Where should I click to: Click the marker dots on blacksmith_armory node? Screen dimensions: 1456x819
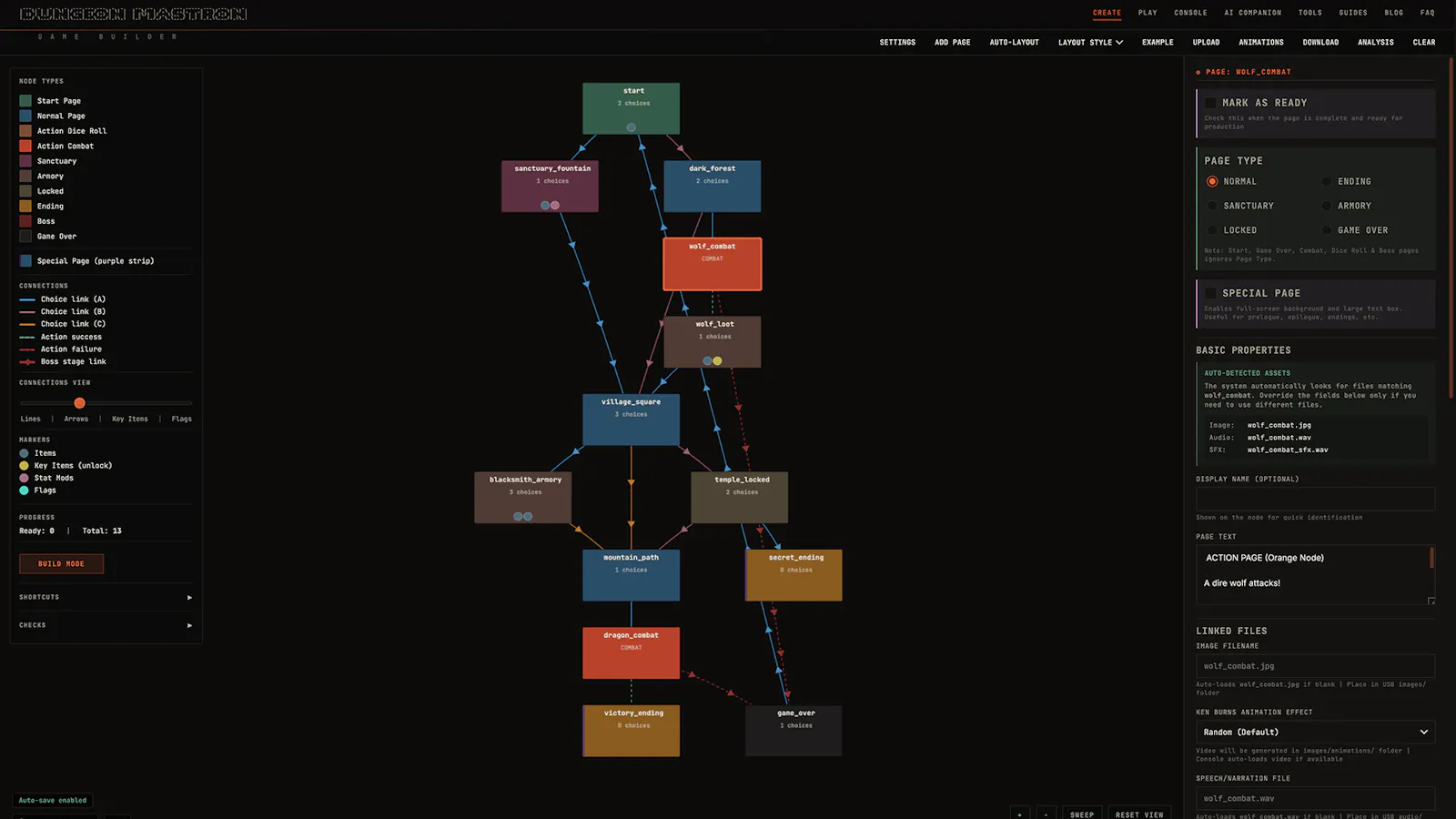pos(522,517)
